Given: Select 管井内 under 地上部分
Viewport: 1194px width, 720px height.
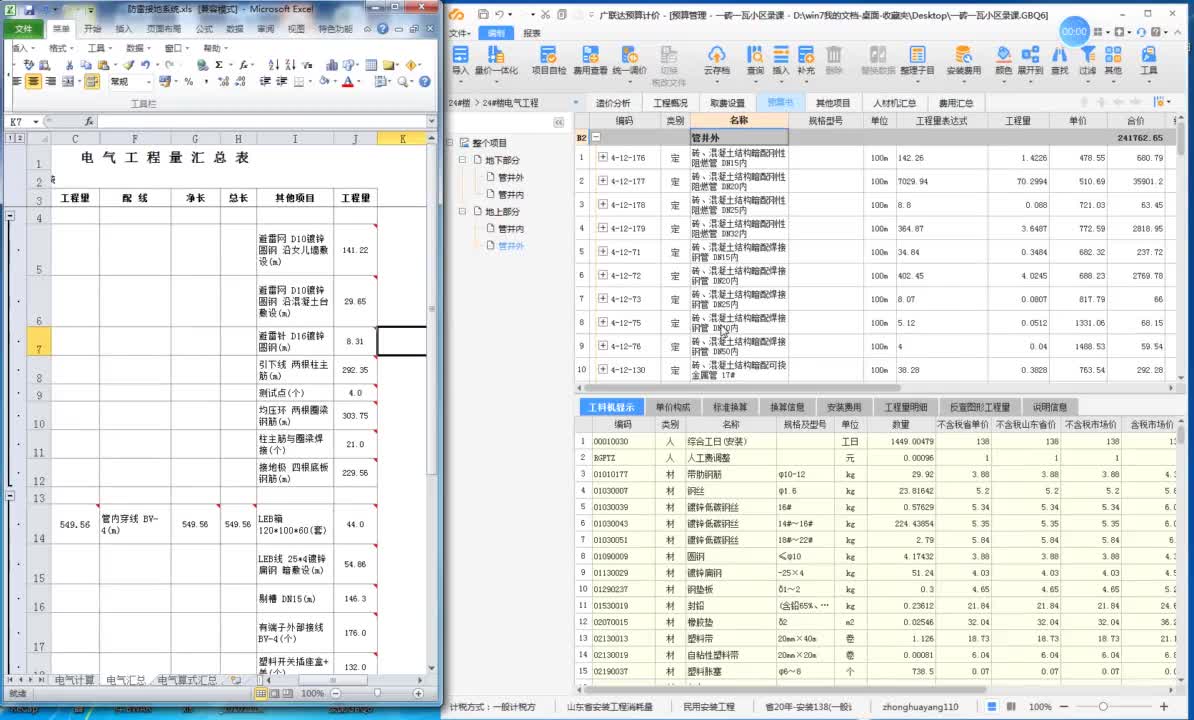Looking at the screenshot, I should point(510,228).
